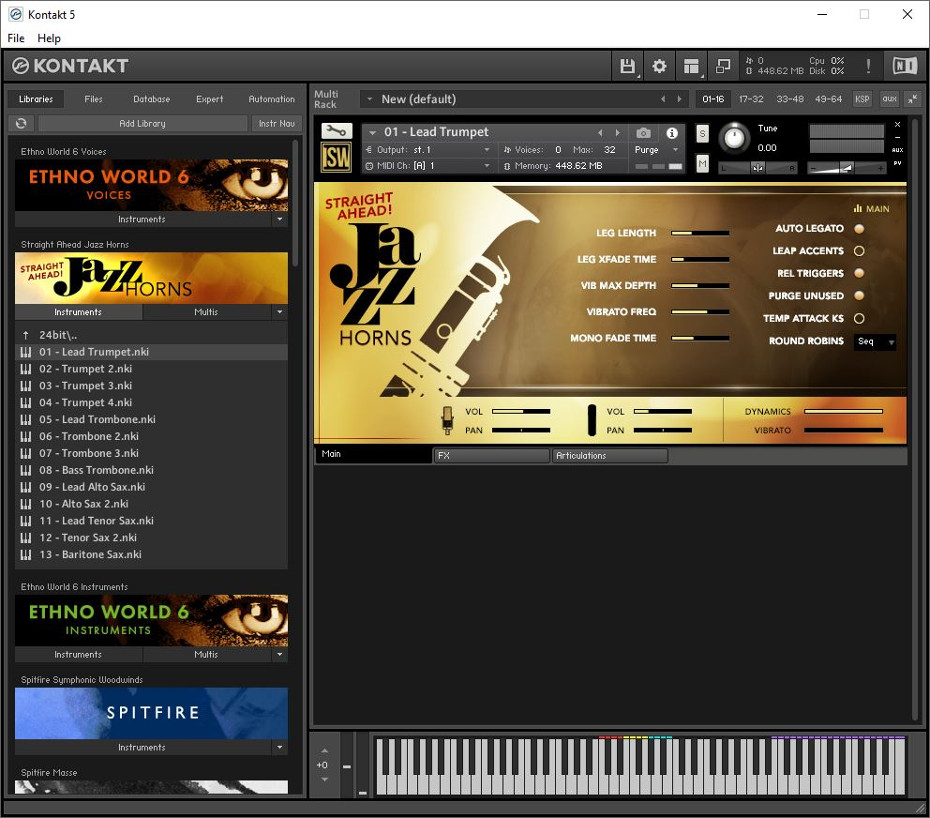Click the Instr Nav button
This screenshot has height=818, width=930.
[x=277, y=123]
